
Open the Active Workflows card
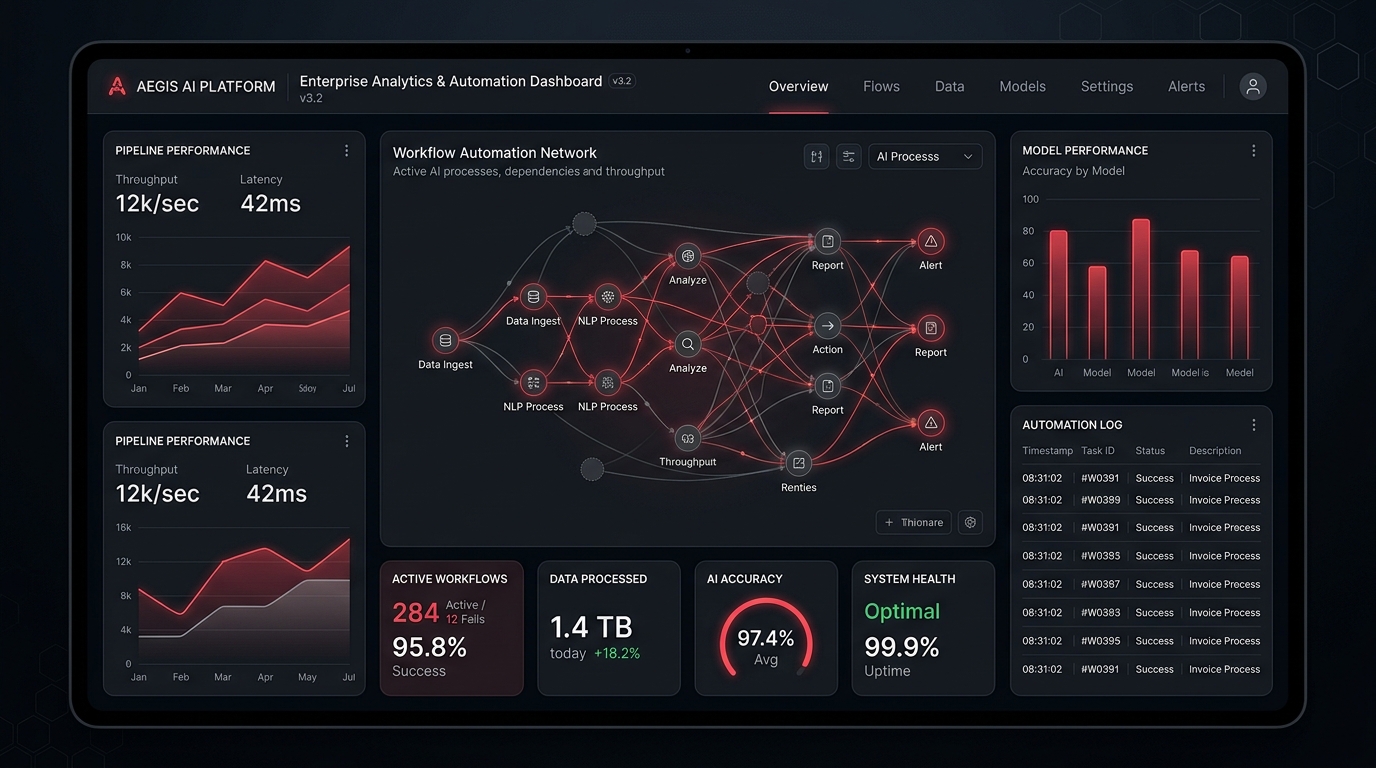click(x=451, y=628)
